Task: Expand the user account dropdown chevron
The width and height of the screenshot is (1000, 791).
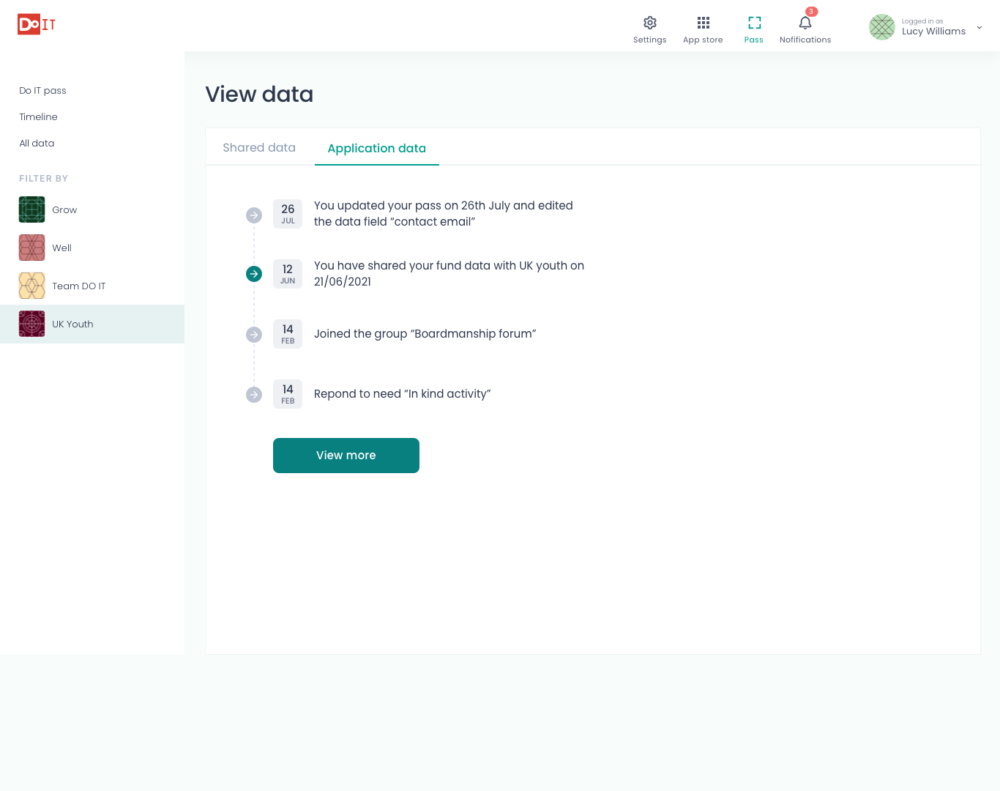Action: click(x=979, y=28)
